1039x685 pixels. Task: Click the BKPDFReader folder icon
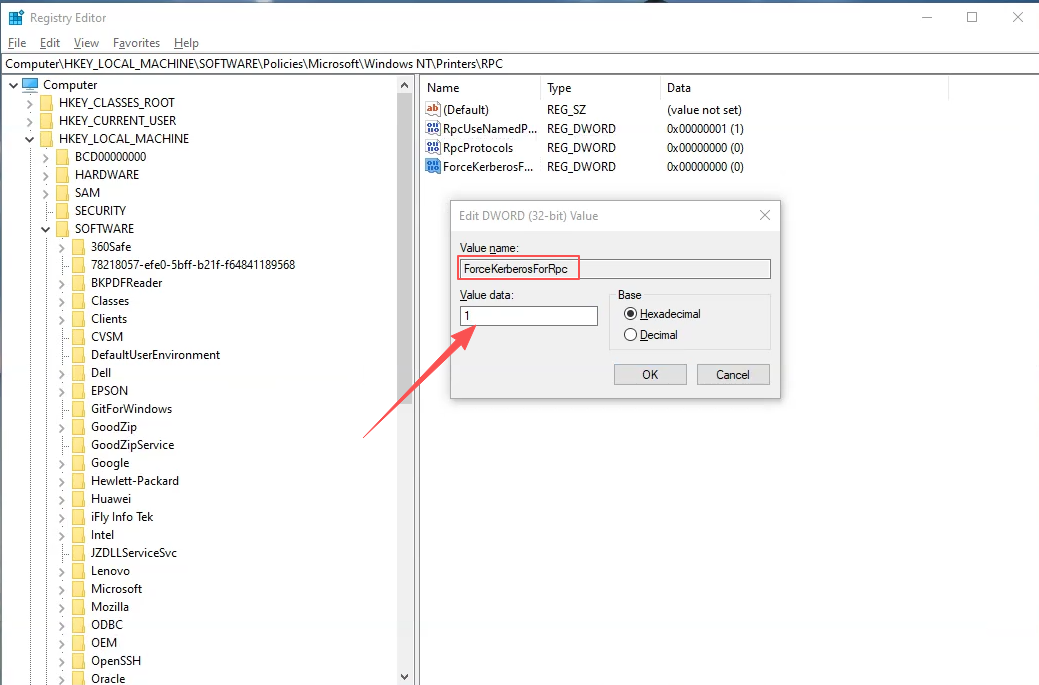pos(78,283)
